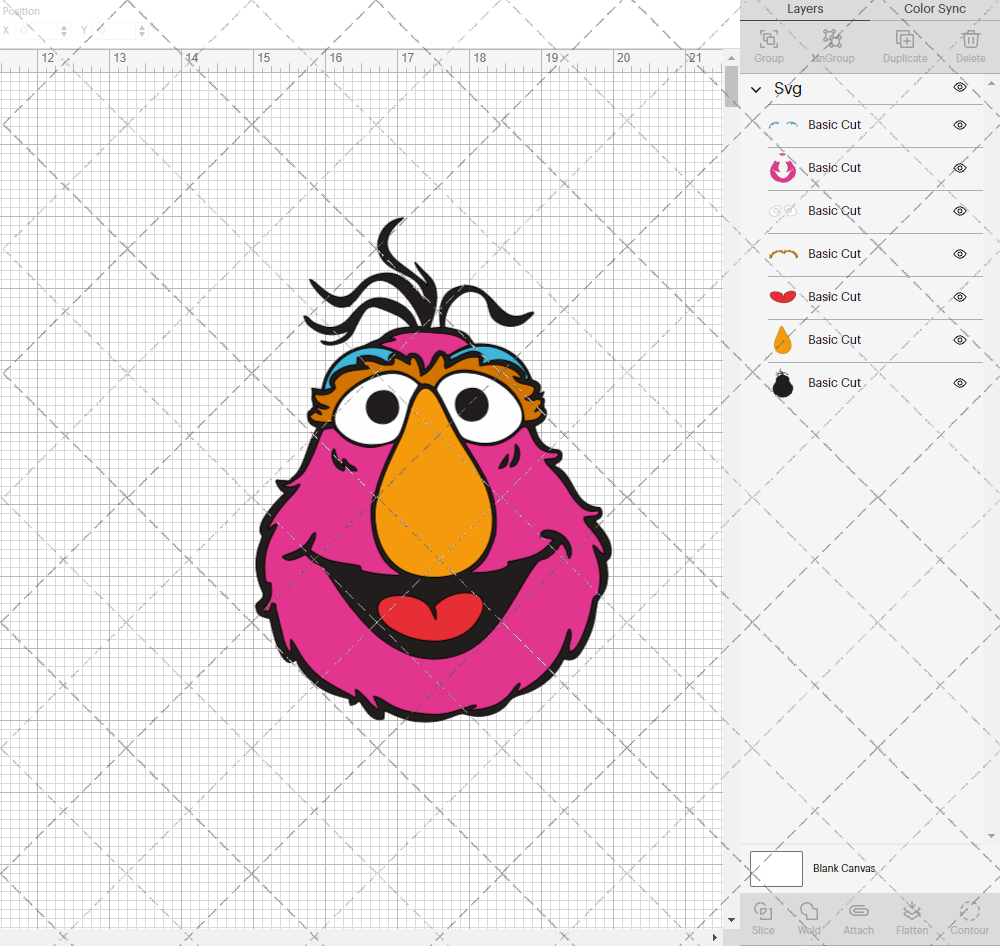Hide the blue eyebrows Basic Cut layer

point(960,125)
